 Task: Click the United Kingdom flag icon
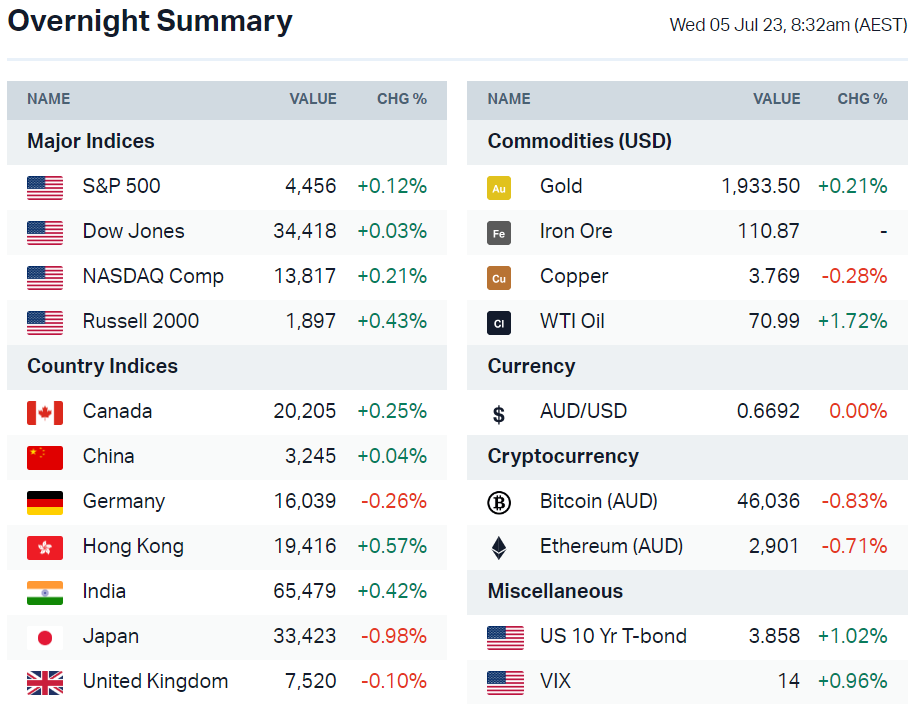click(x=45, y=682)
